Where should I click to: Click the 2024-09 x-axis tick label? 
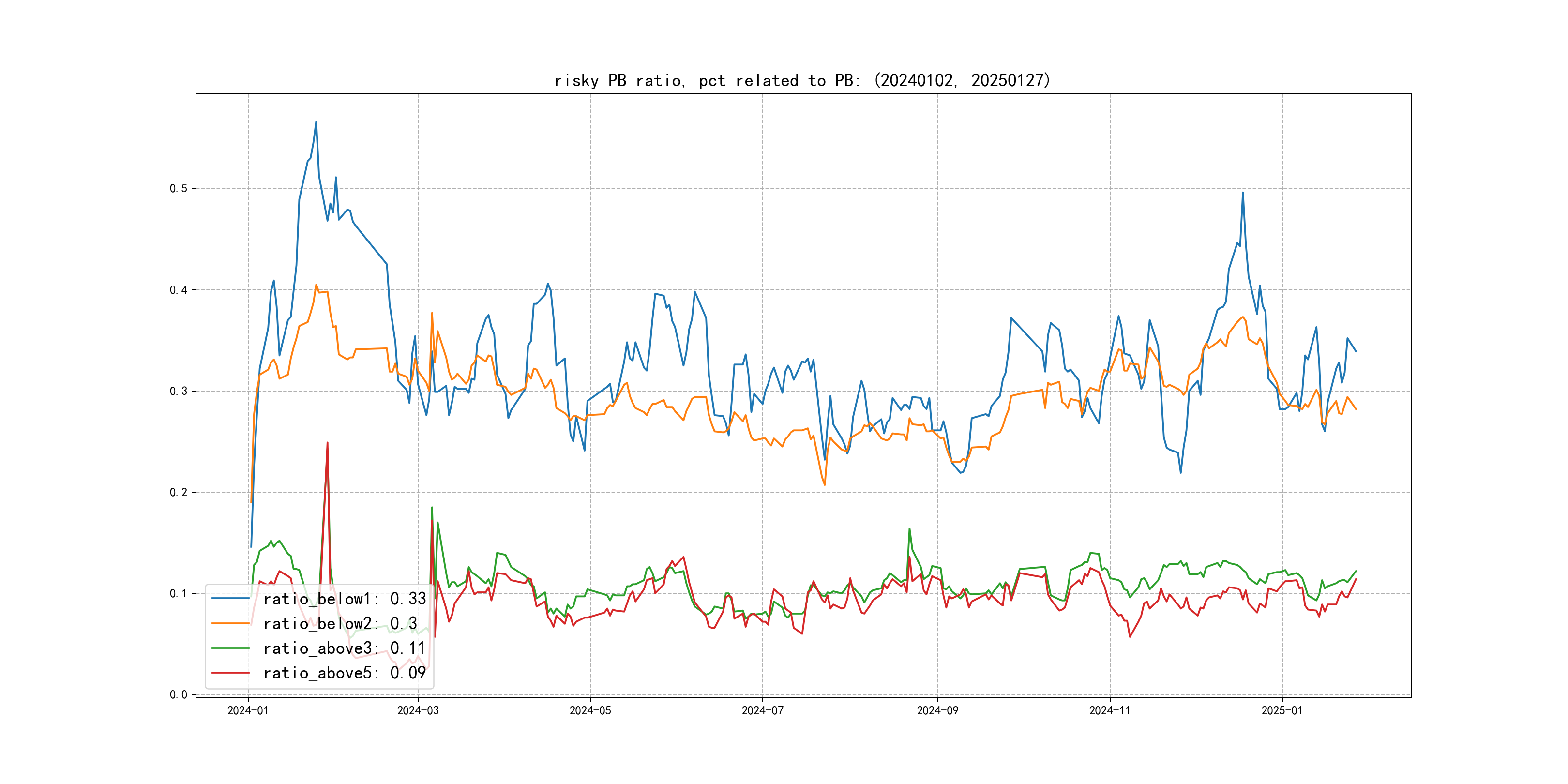[937, 710]
